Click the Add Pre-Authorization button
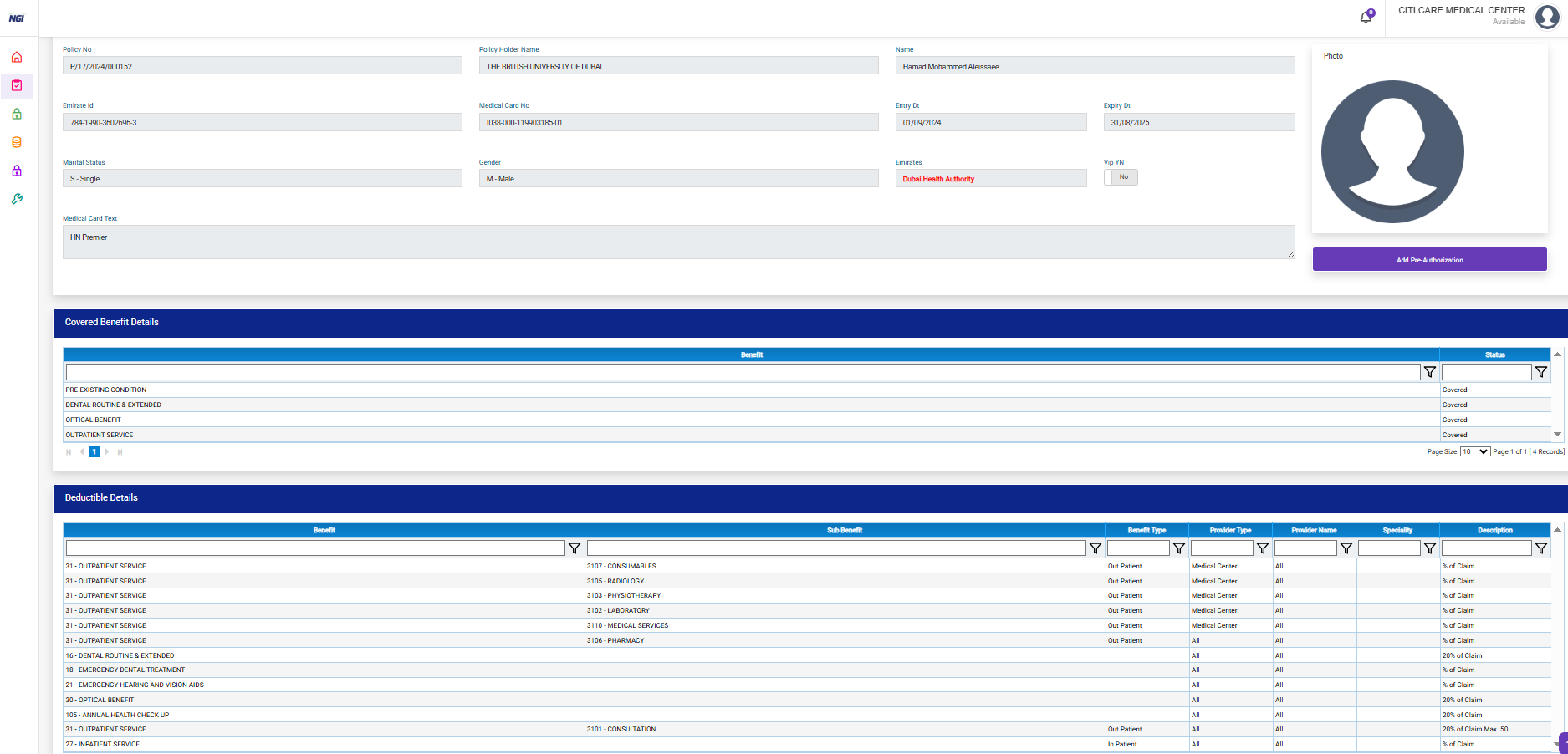This screenshot has height=754, width=1568. point(1429,260)
